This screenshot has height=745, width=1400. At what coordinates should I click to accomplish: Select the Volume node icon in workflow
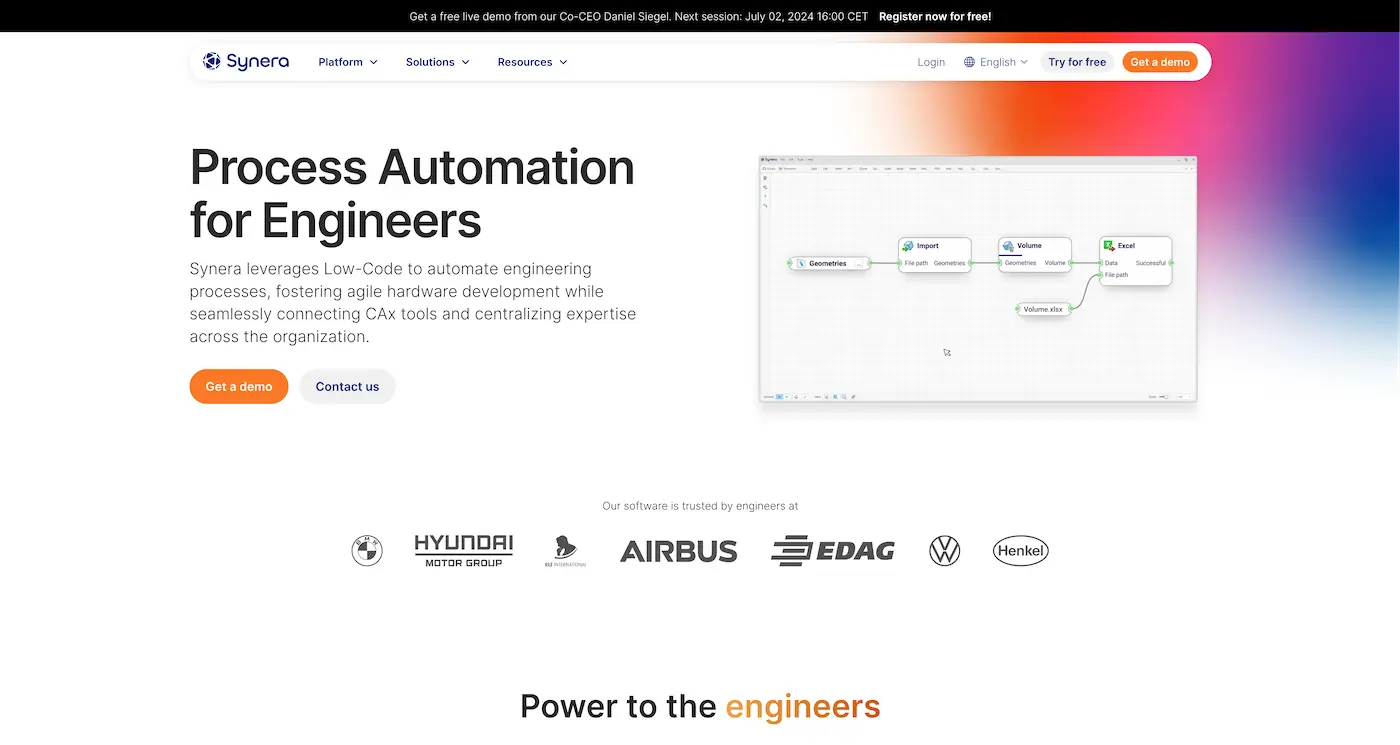point(1008,246)
